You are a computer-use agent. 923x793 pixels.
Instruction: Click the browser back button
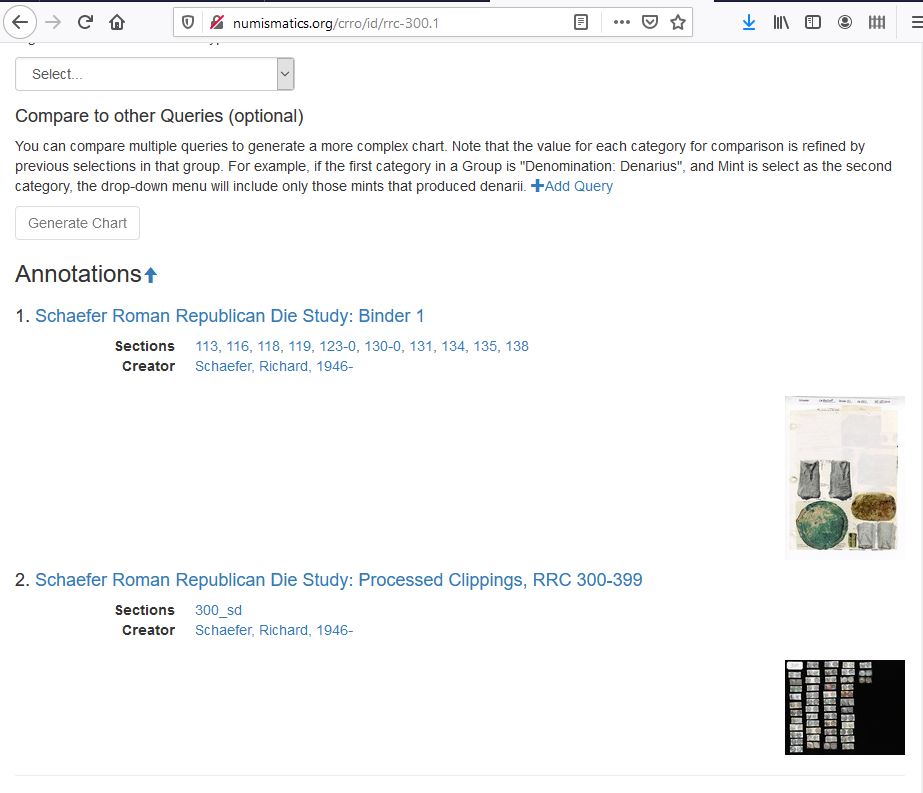(21, 22)
